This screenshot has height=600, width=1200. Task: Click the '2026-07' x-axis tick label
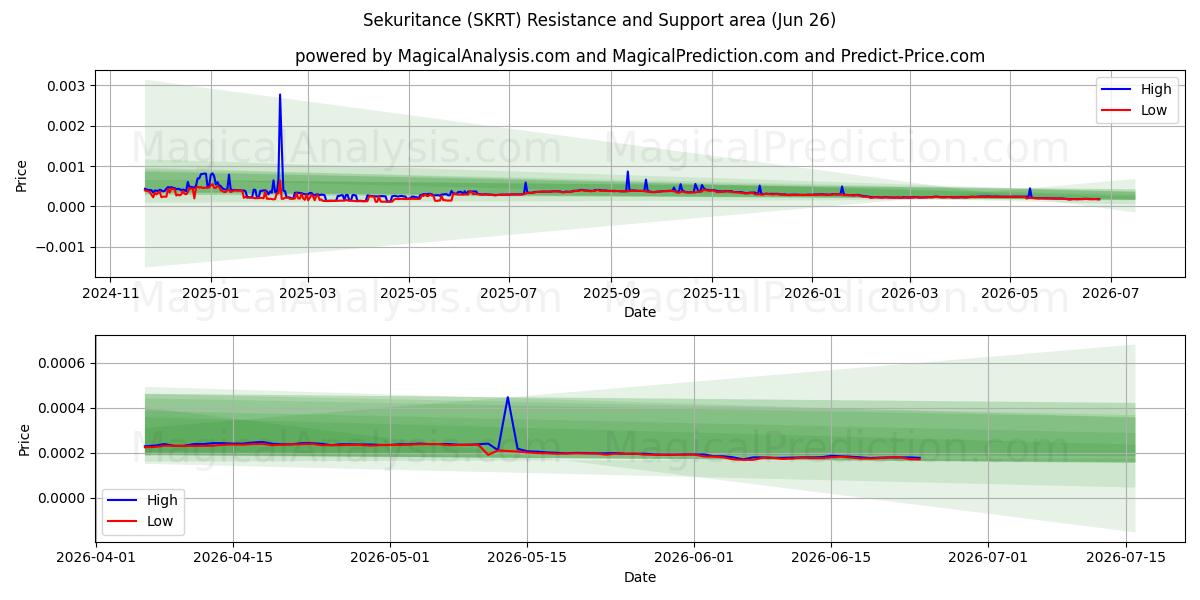click(1110, 293)
